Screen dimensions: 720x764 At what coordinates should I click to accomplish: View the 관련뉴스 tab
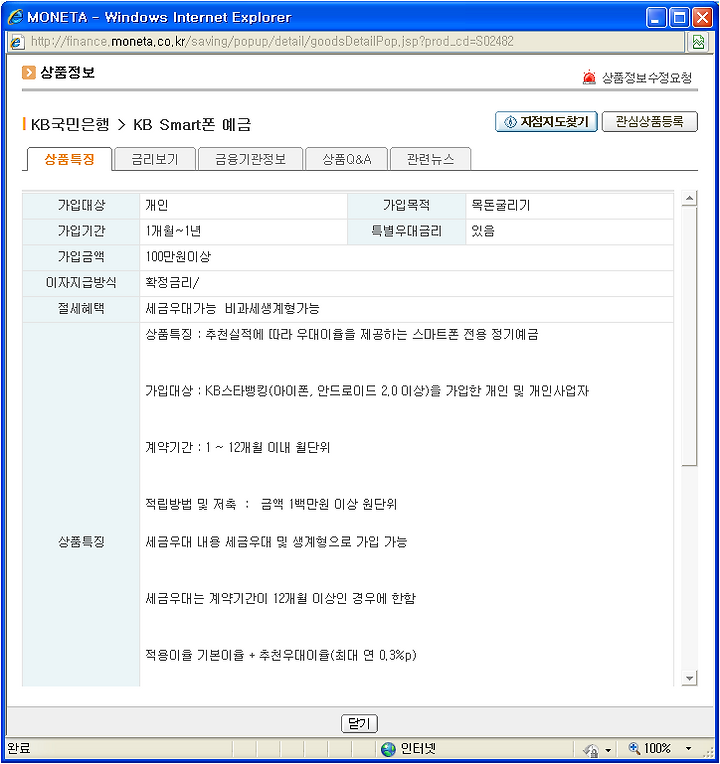[x=431, y=159]
